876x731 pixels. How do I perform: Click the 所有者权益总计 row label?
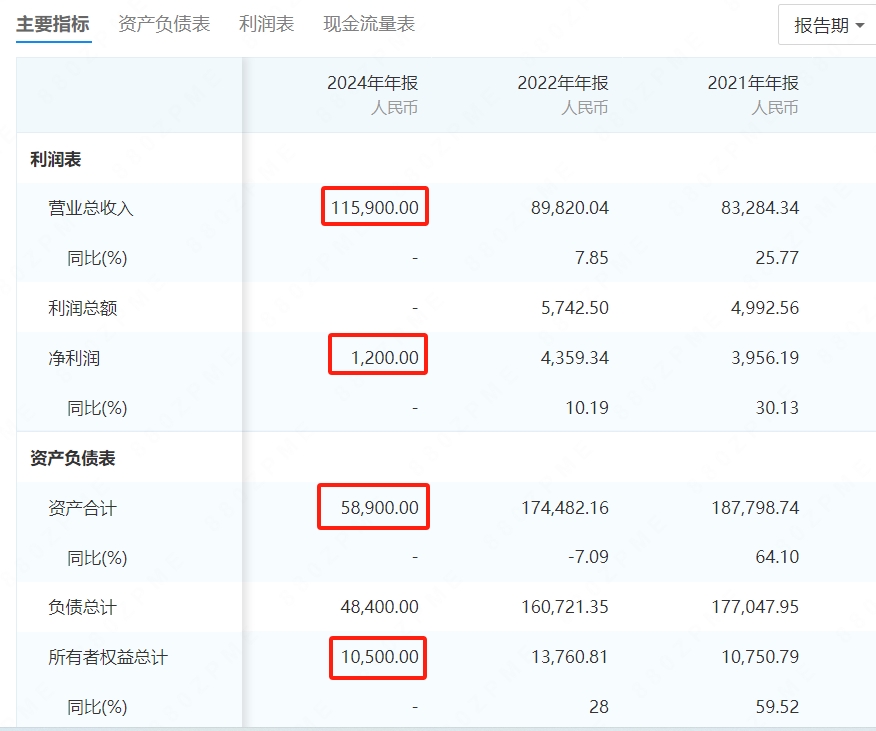(x=108, y=657)
